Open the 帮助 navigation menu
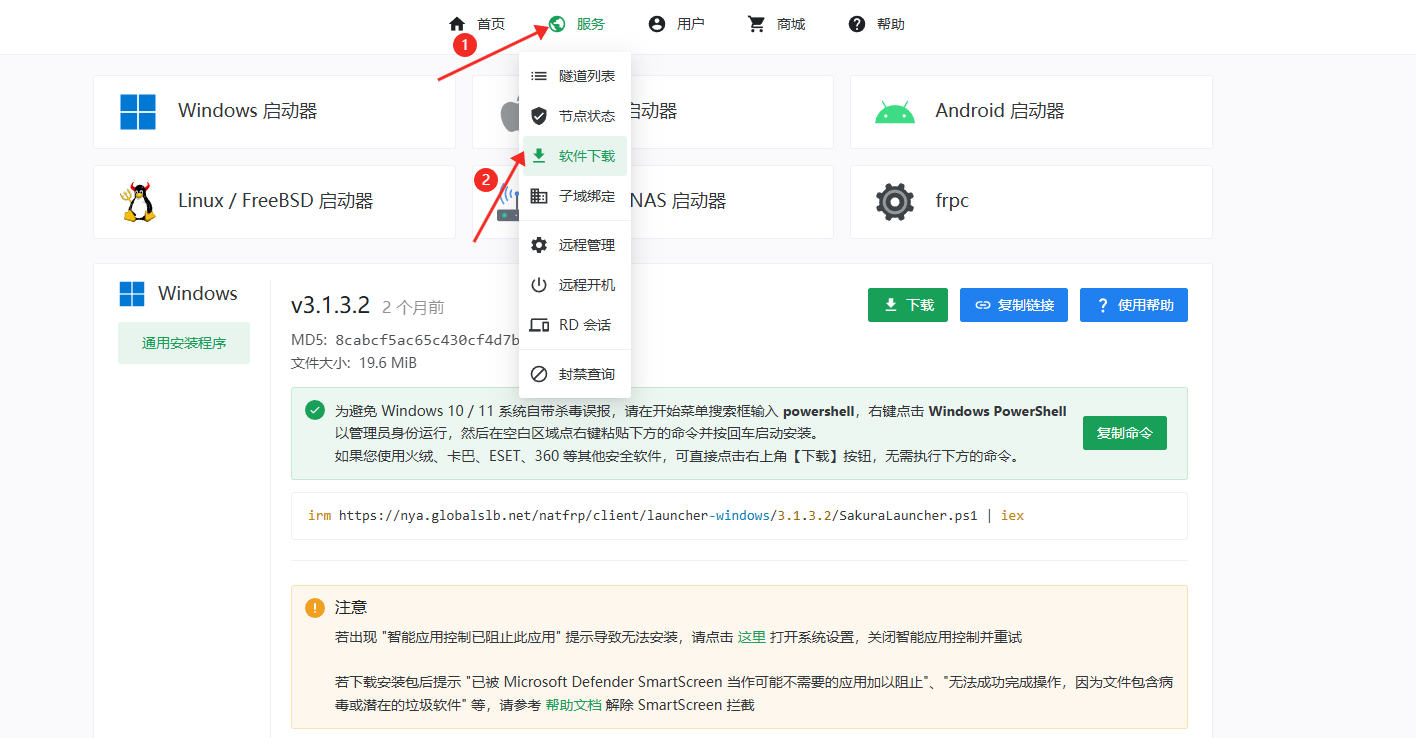This screenshot has height=738, width=1416. pos(876,24)
